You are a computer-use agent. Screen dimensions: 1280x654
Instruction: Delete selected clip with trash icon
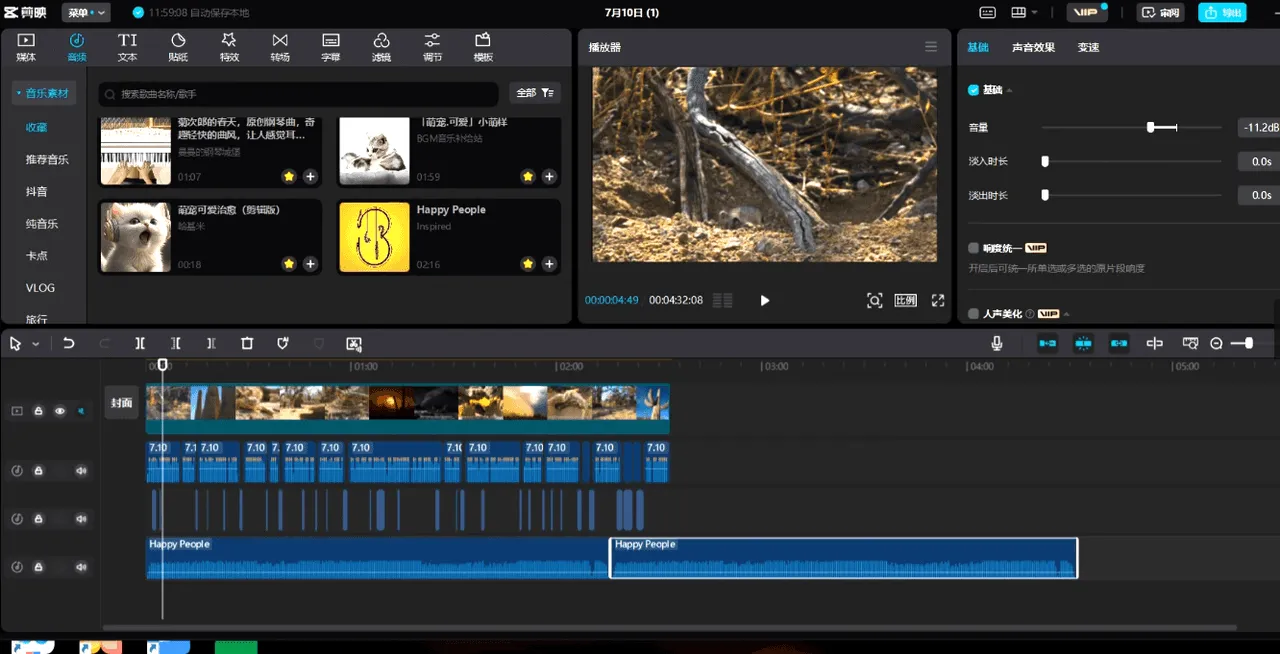point(247,343)
